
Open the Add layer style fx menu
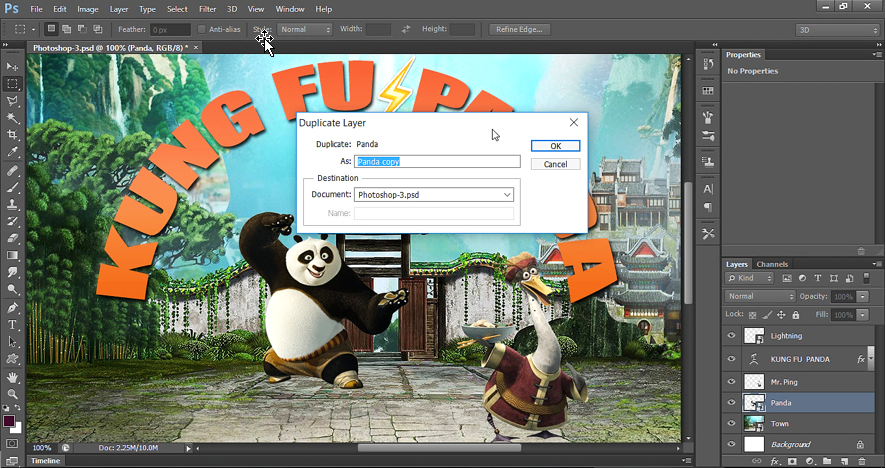[x=775, y=462]
